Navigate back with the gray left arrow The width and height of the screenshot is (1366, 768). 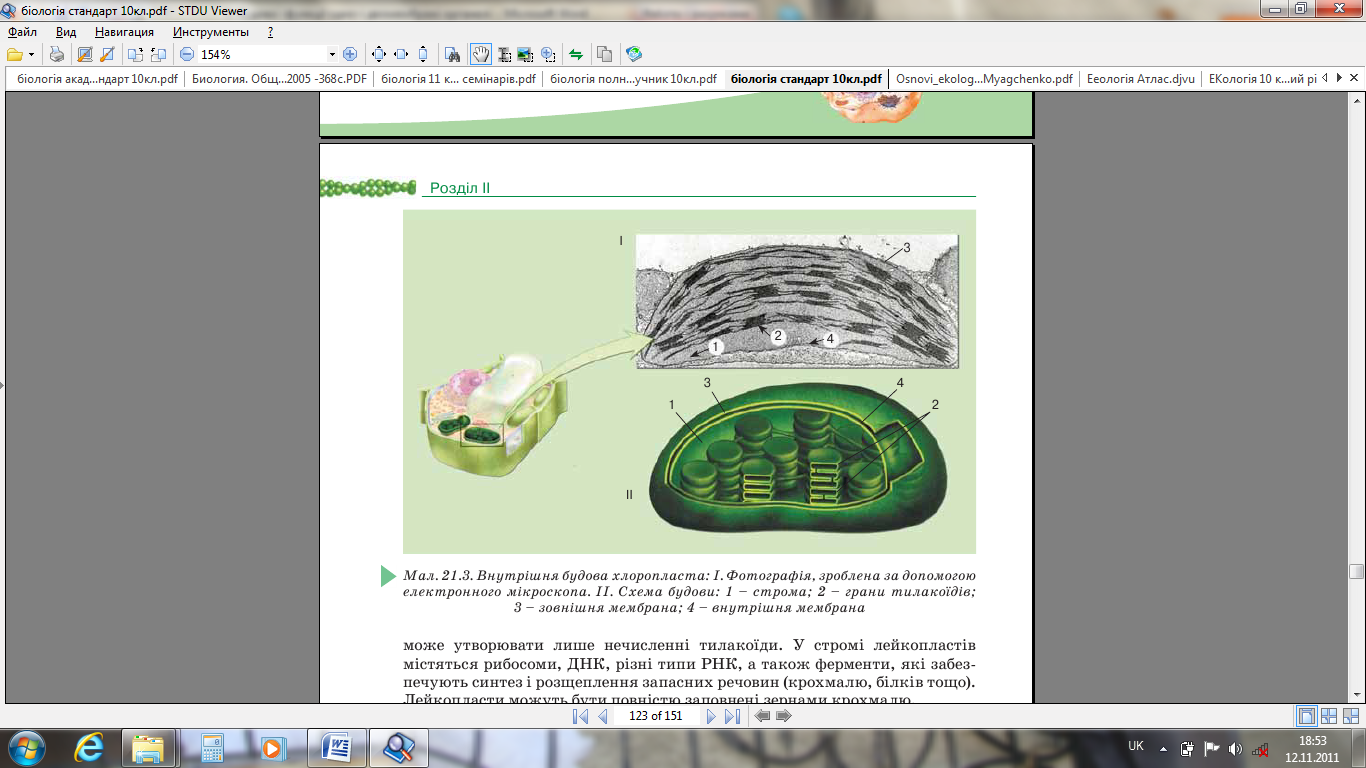762,716
